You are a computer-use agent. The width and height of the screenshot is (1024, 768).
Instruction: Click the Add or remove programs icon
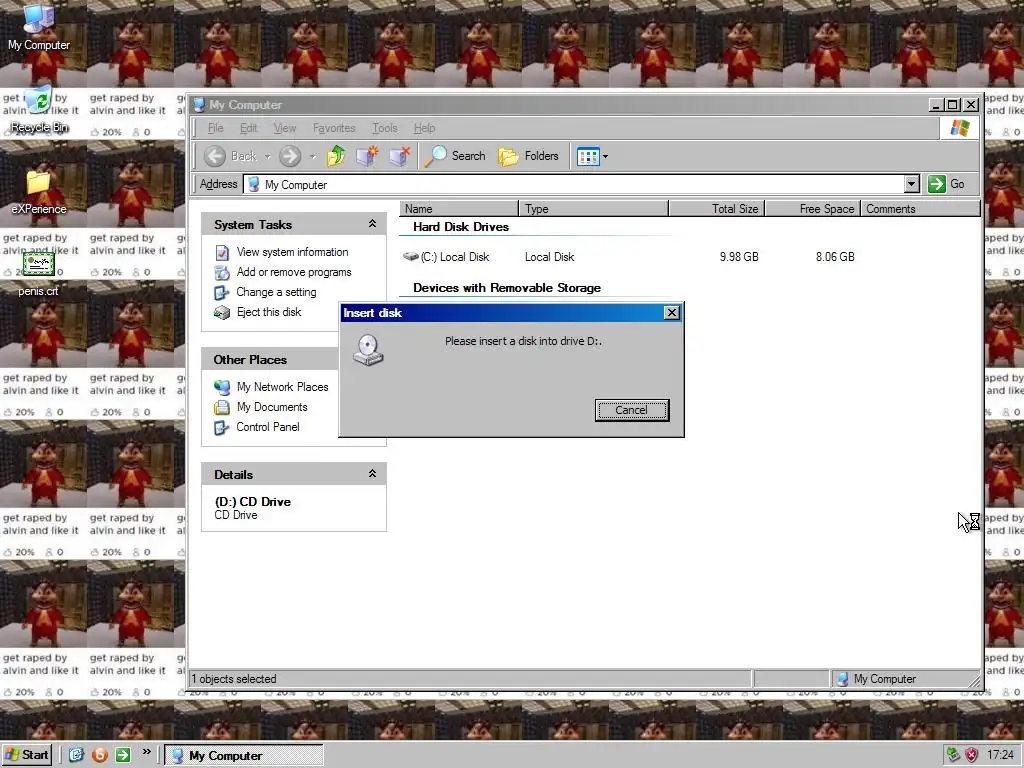coord(222,272)
